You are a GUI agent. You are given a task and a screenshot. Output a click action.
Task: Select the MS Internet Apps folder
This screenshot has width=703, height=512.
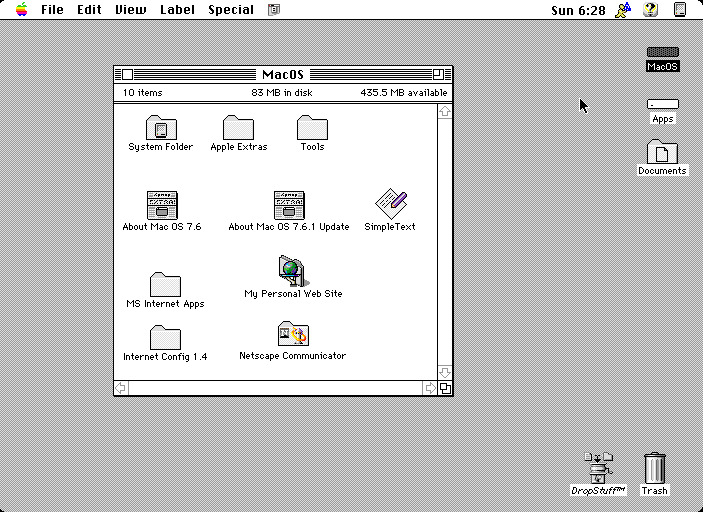tap(165, 285)
